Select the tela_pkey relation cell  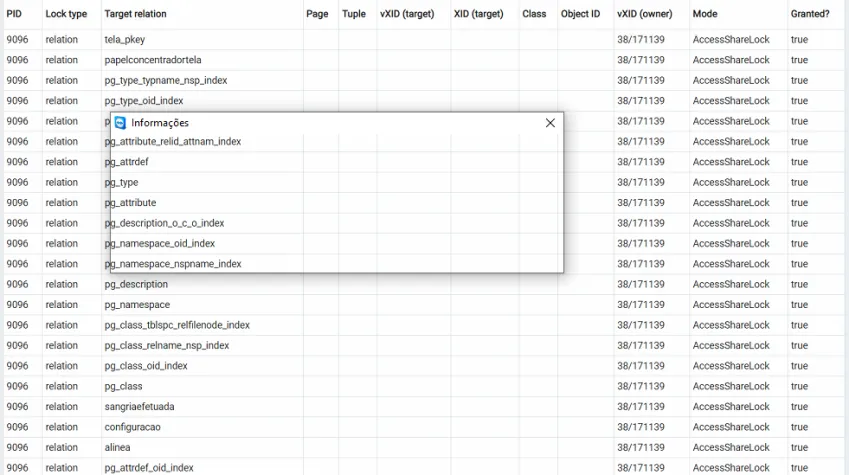(x=202, y=40)
